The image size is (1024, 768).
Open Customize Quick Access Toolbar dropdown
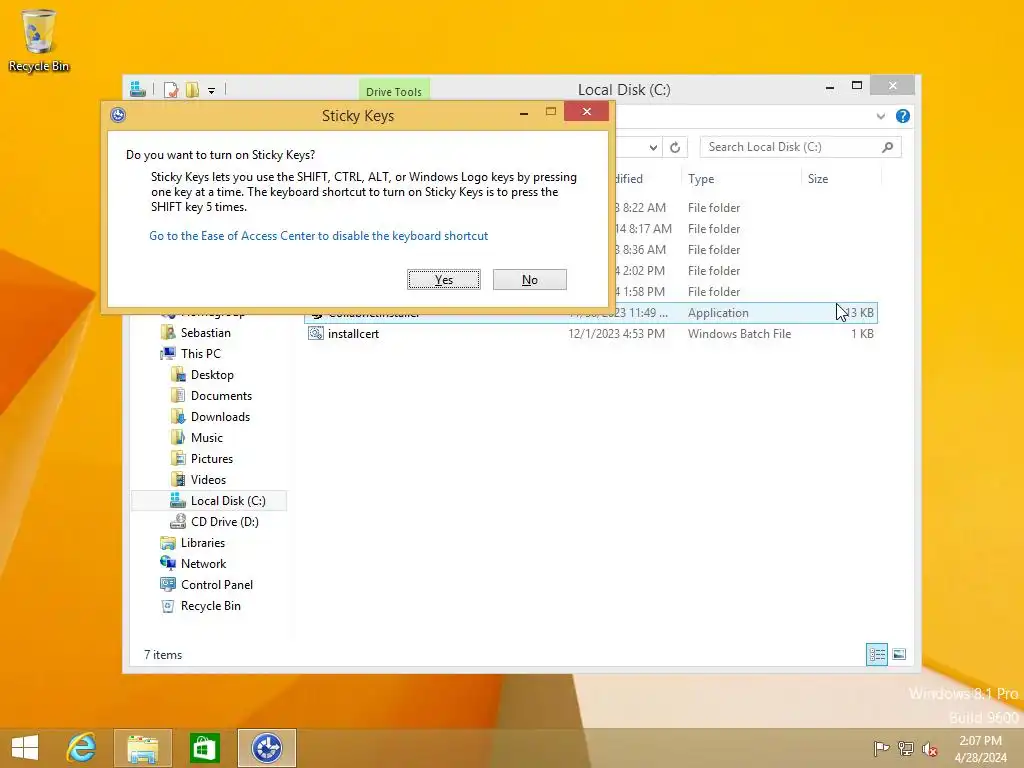pos(212,91)
